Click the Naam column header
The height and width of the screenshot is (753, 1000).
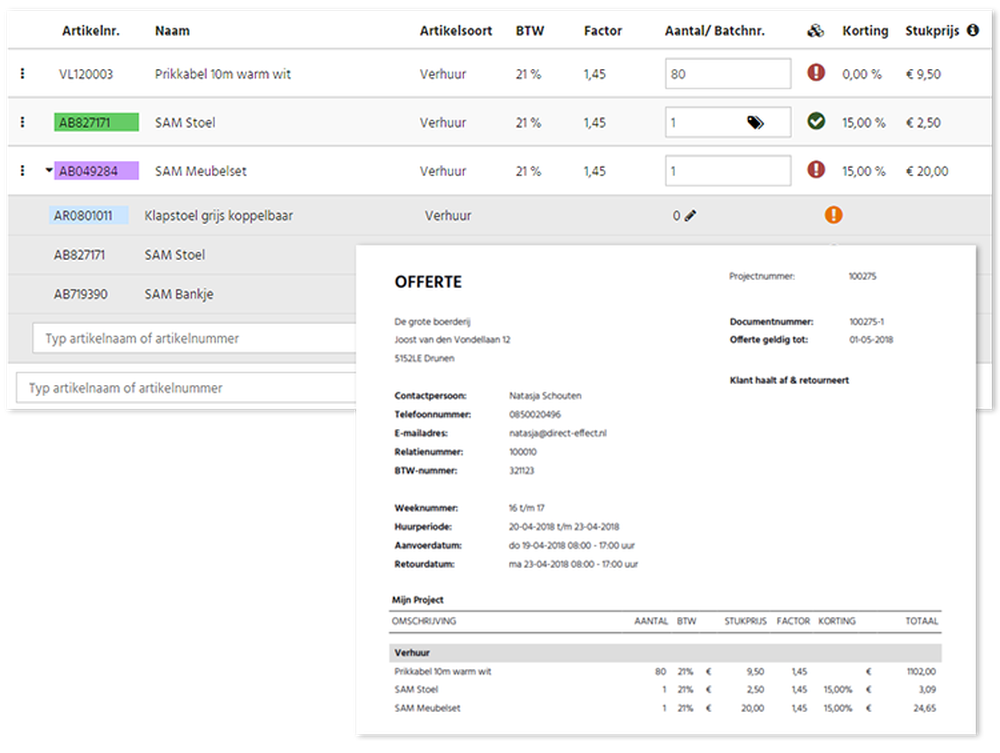coord(172,31)
